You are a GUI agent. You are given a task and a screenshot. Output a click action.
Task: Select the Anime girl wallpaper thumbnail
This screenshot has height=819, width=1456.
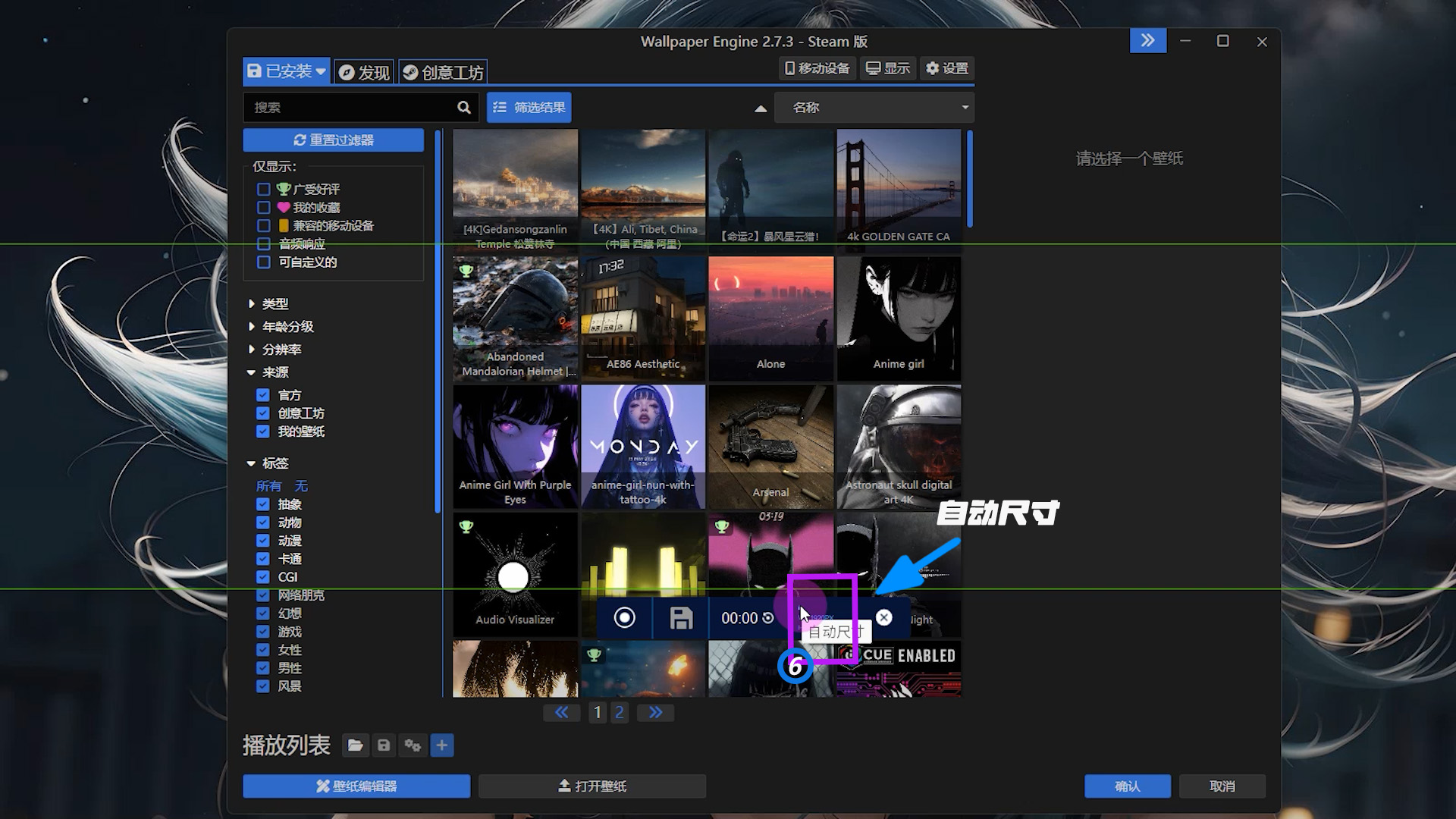(899, 318)
